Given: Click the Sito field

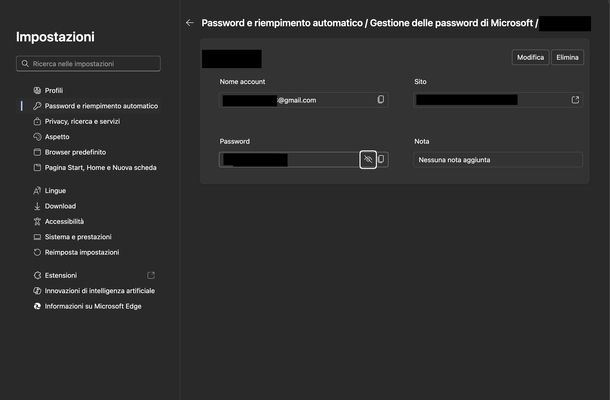Looking at the screenshot, I should click(x=498, y=100).
